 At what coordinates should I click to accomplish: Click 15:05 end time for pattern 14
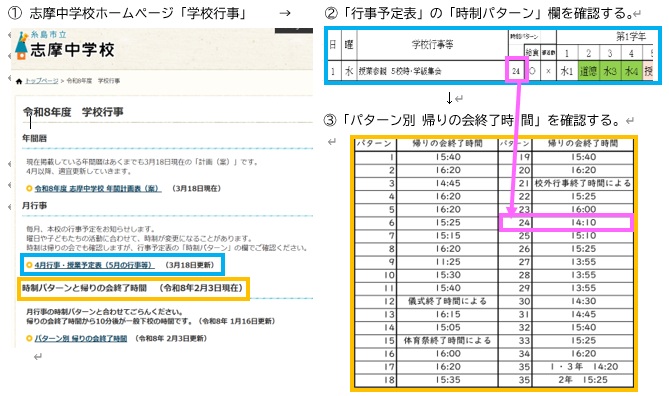click(448, 327)
